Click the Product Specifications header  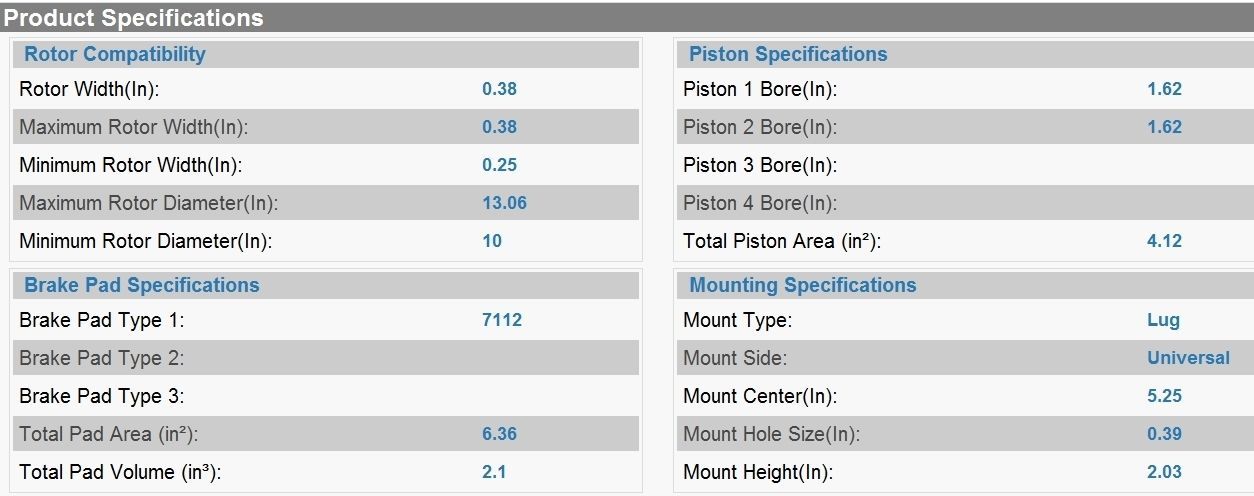[x=134, y=18]
